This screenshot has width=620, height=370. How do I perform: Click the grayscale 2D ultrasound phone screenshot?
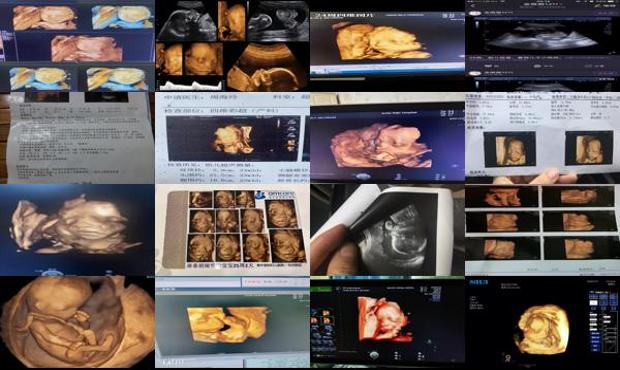pos(542,46)
